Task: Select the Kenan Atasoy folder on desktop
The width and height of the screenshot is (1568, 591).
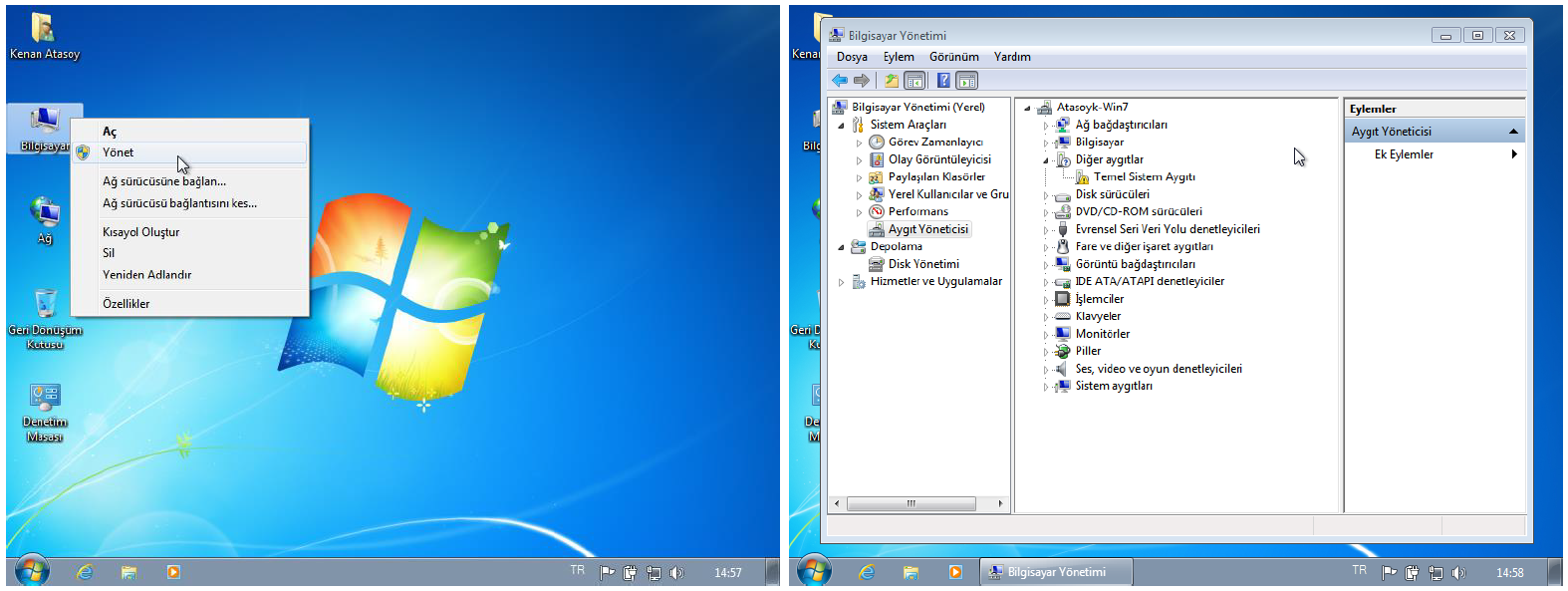Action: pos(44,36)
